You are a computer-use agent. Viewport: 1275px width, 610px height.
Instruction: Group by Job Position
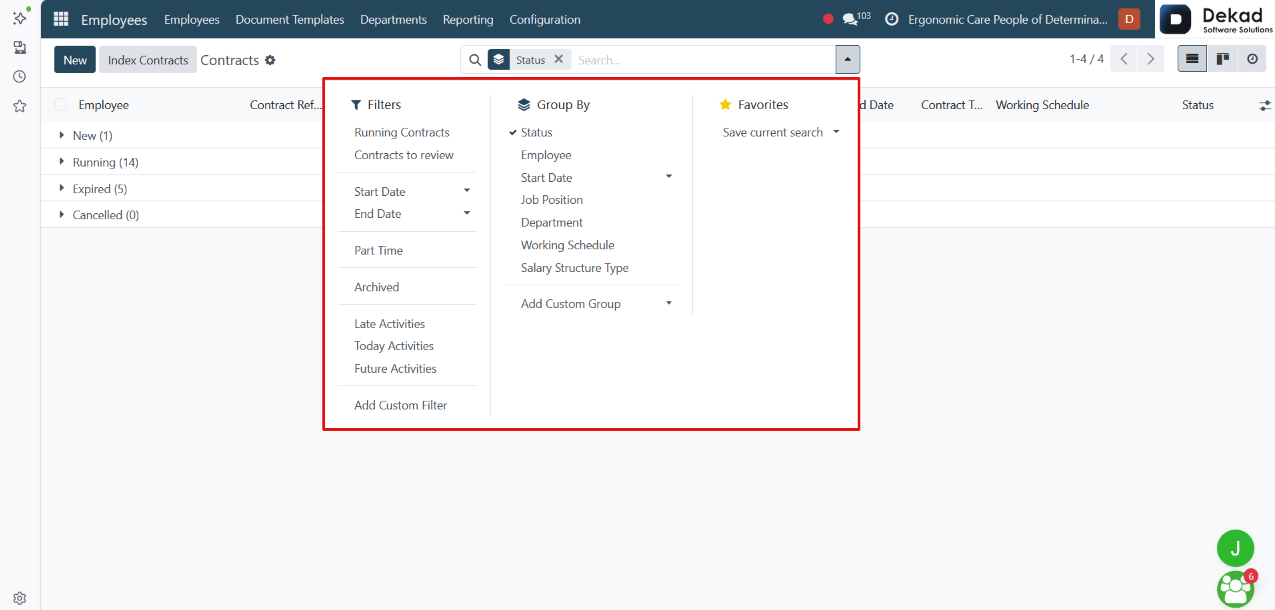[552, 200]
